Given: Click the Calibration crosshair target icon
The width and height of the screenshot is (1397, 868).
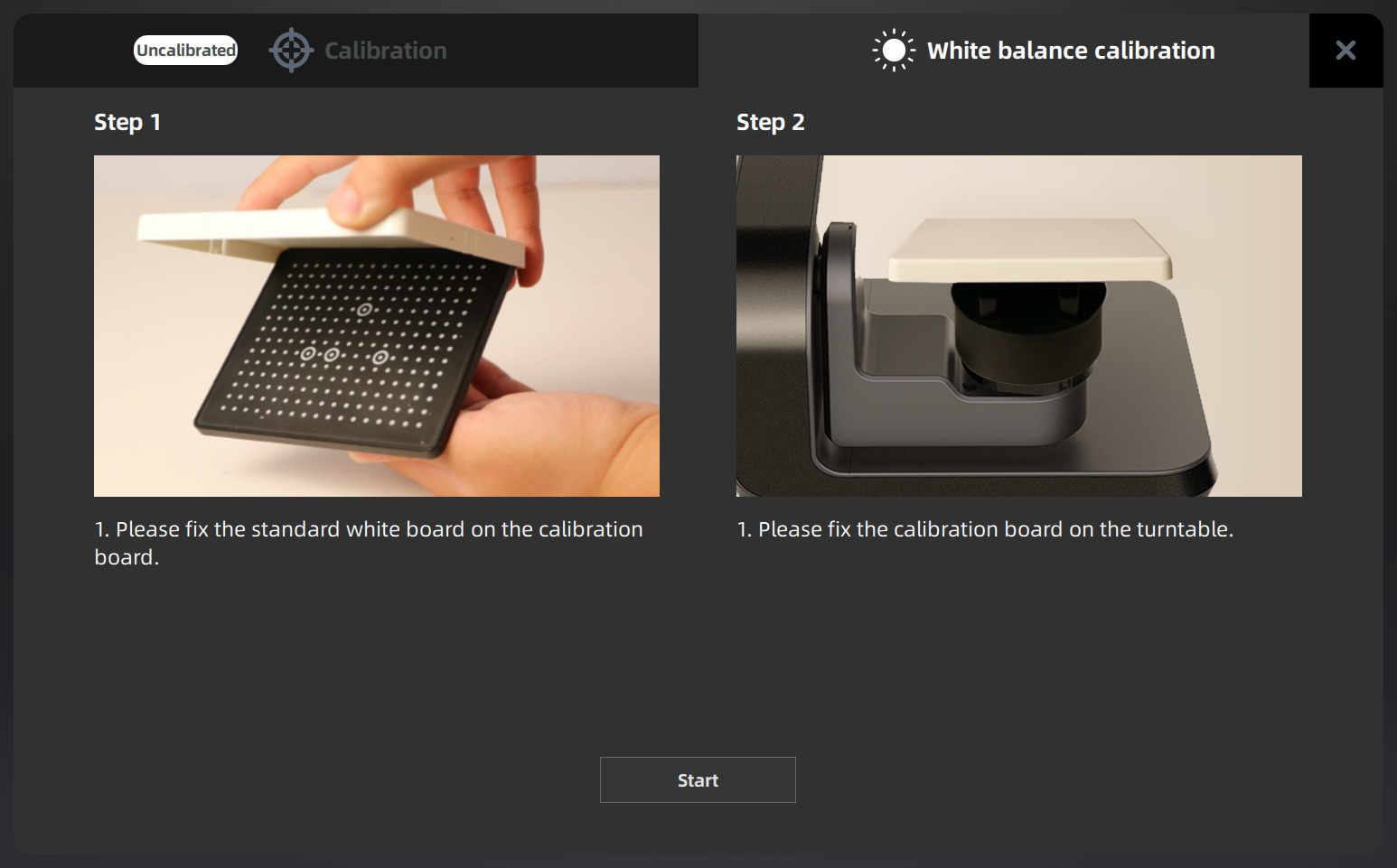Looking at the screenshot, I should pyautogui.click(x=291, y=51).
